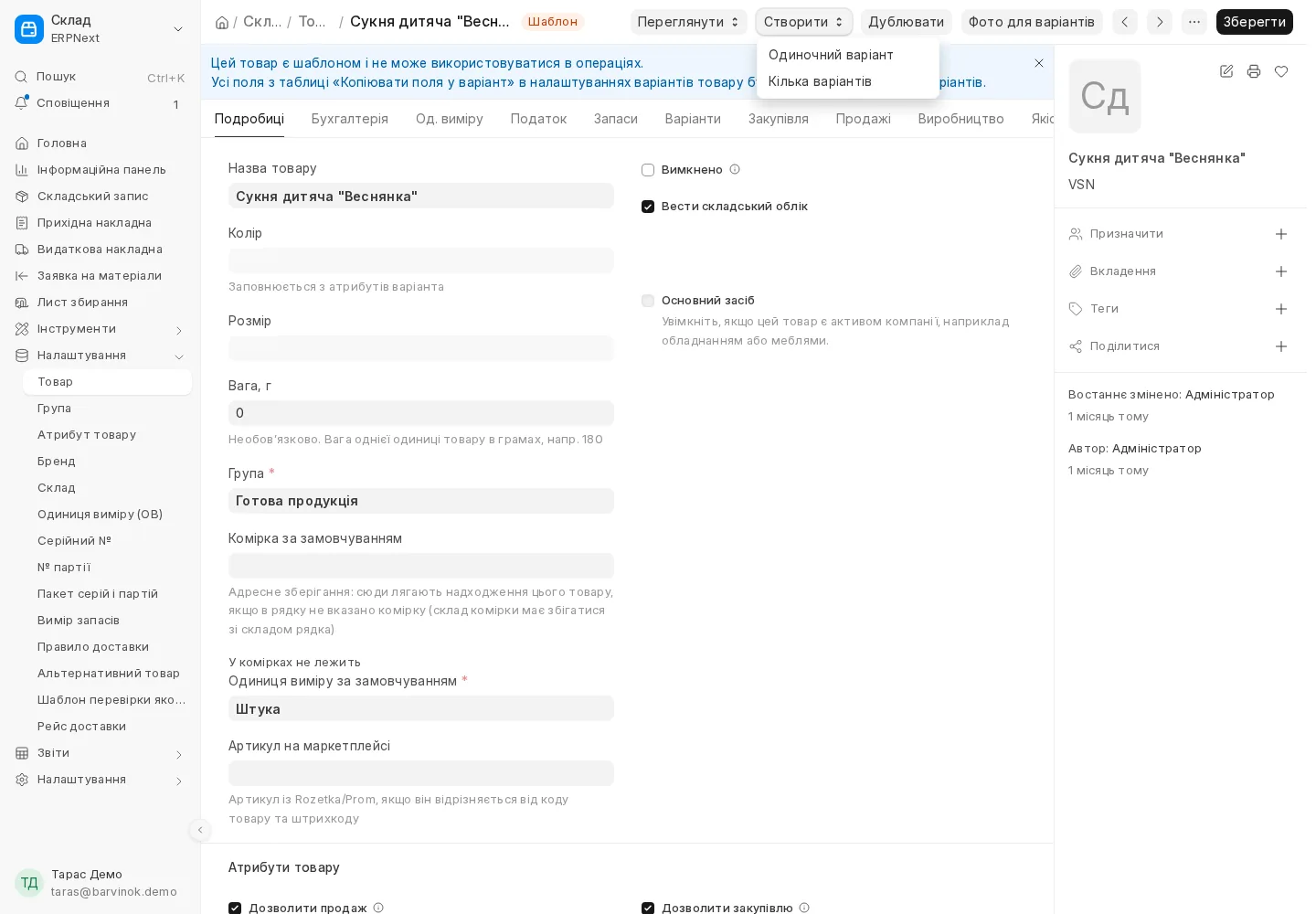Toggle the Вимкнено checkbox

tap(648, 170)
